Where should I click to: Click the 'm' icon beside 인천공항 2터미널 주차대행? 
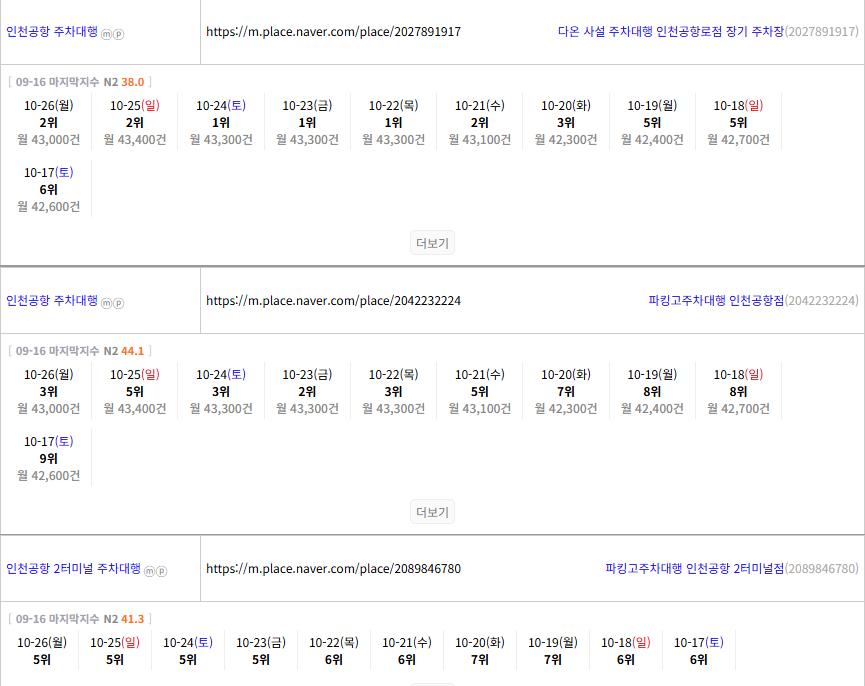pos(149,571)
